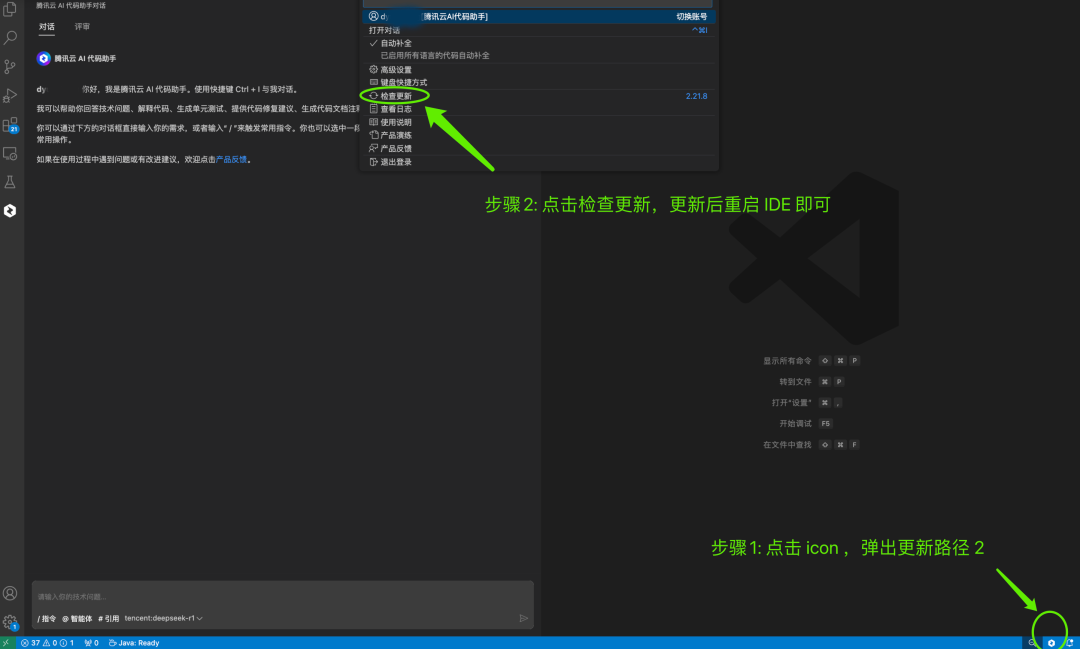Open notifications bell in status bar

point(1070,643)
